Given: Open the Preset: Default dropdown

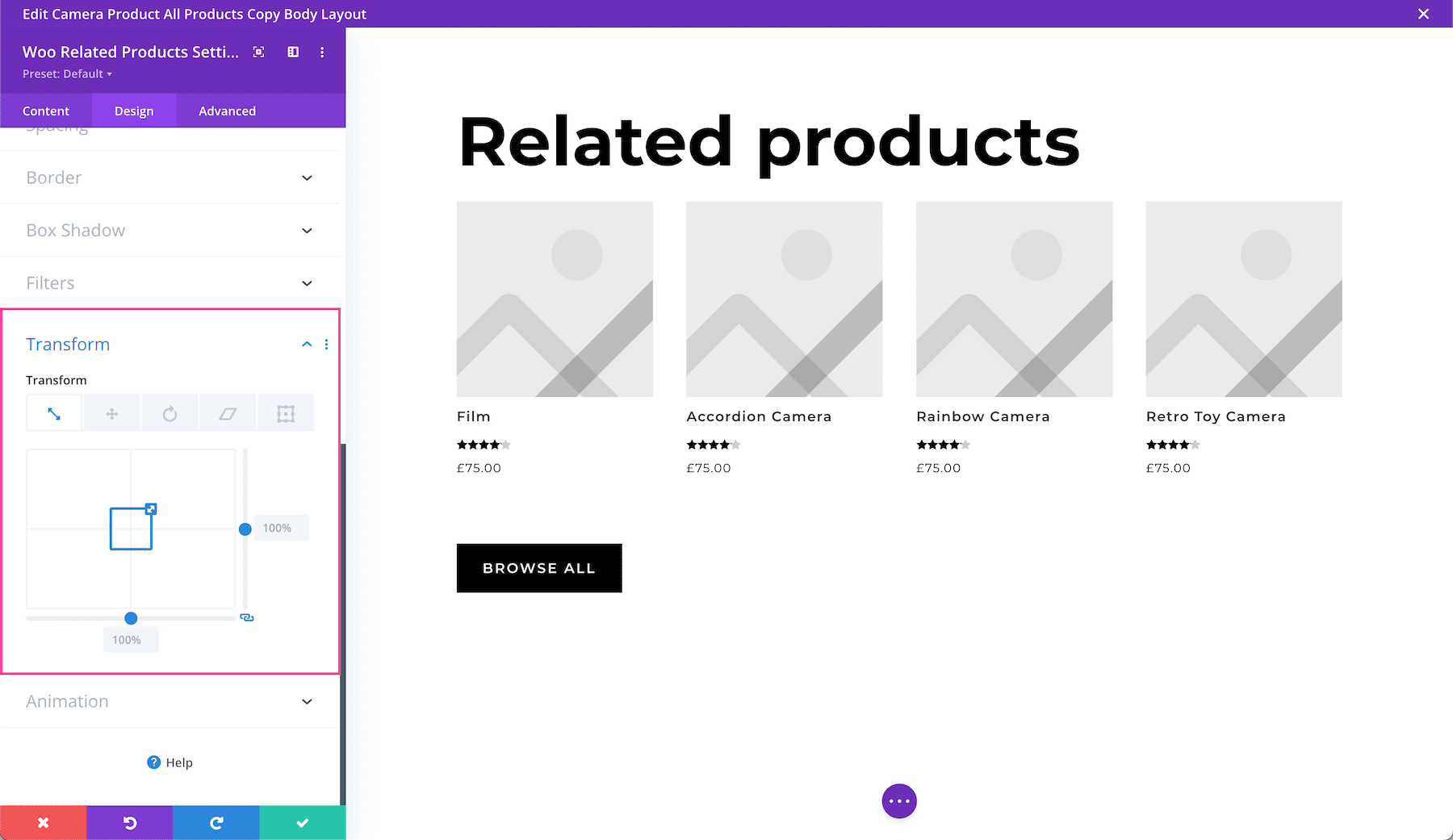Looking at the screenshot, I should point(68,74).
